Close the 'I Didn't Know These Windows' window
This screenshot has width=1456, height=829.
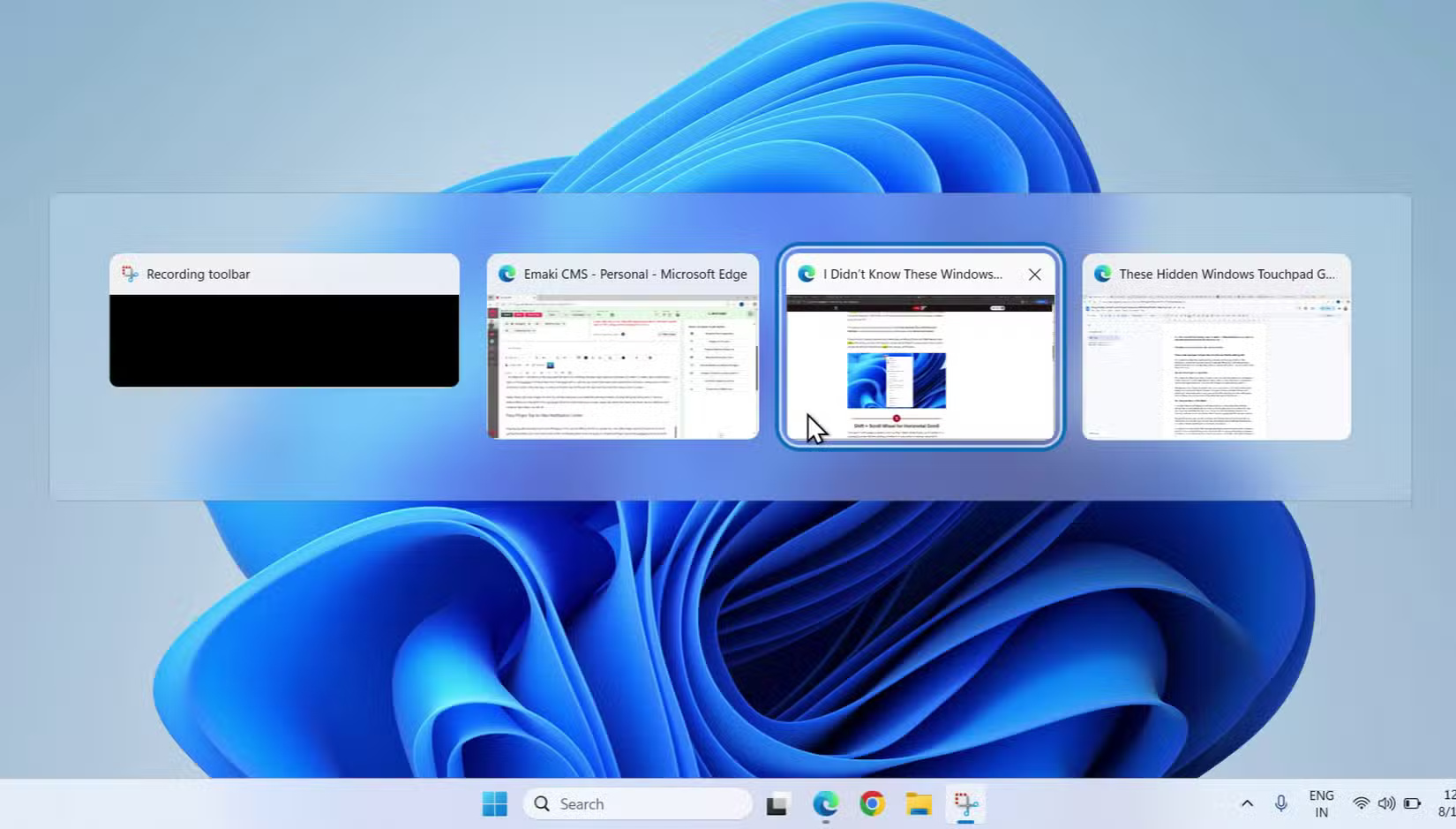pyautogui.click(x=1034, y=275)
